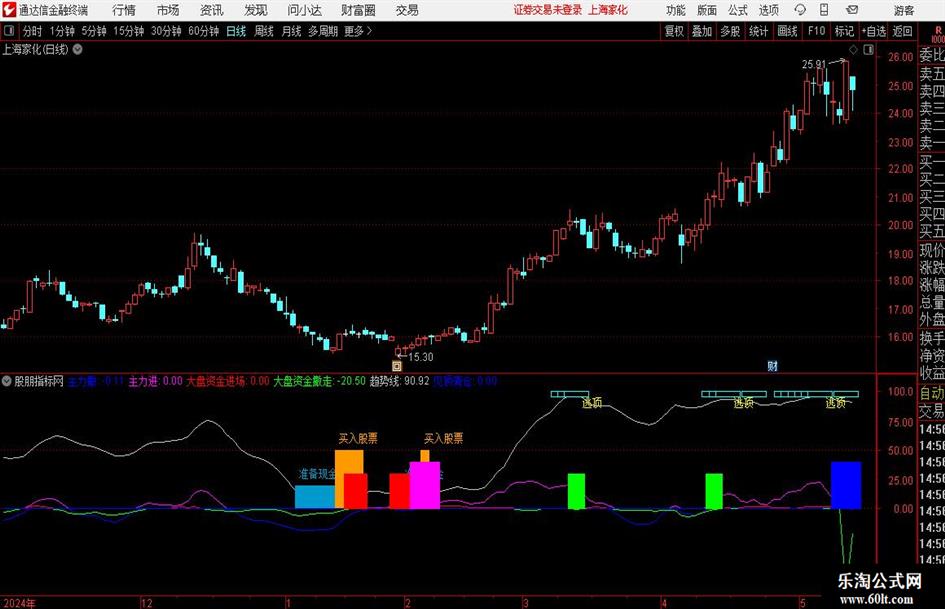Click the 主力进: 0.00 indicator value

coord(155,381)
